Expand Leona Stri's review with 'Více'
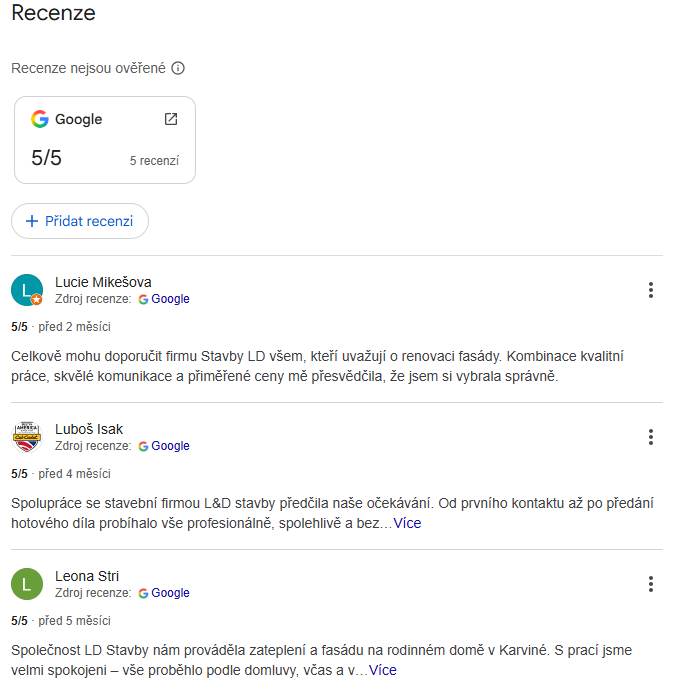Viewport: 700px width, 698px height. [383, 670]
